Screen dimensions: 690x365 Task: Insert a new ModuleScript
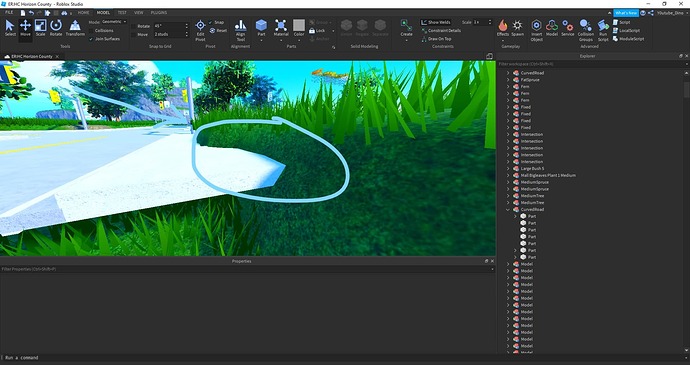628,39
